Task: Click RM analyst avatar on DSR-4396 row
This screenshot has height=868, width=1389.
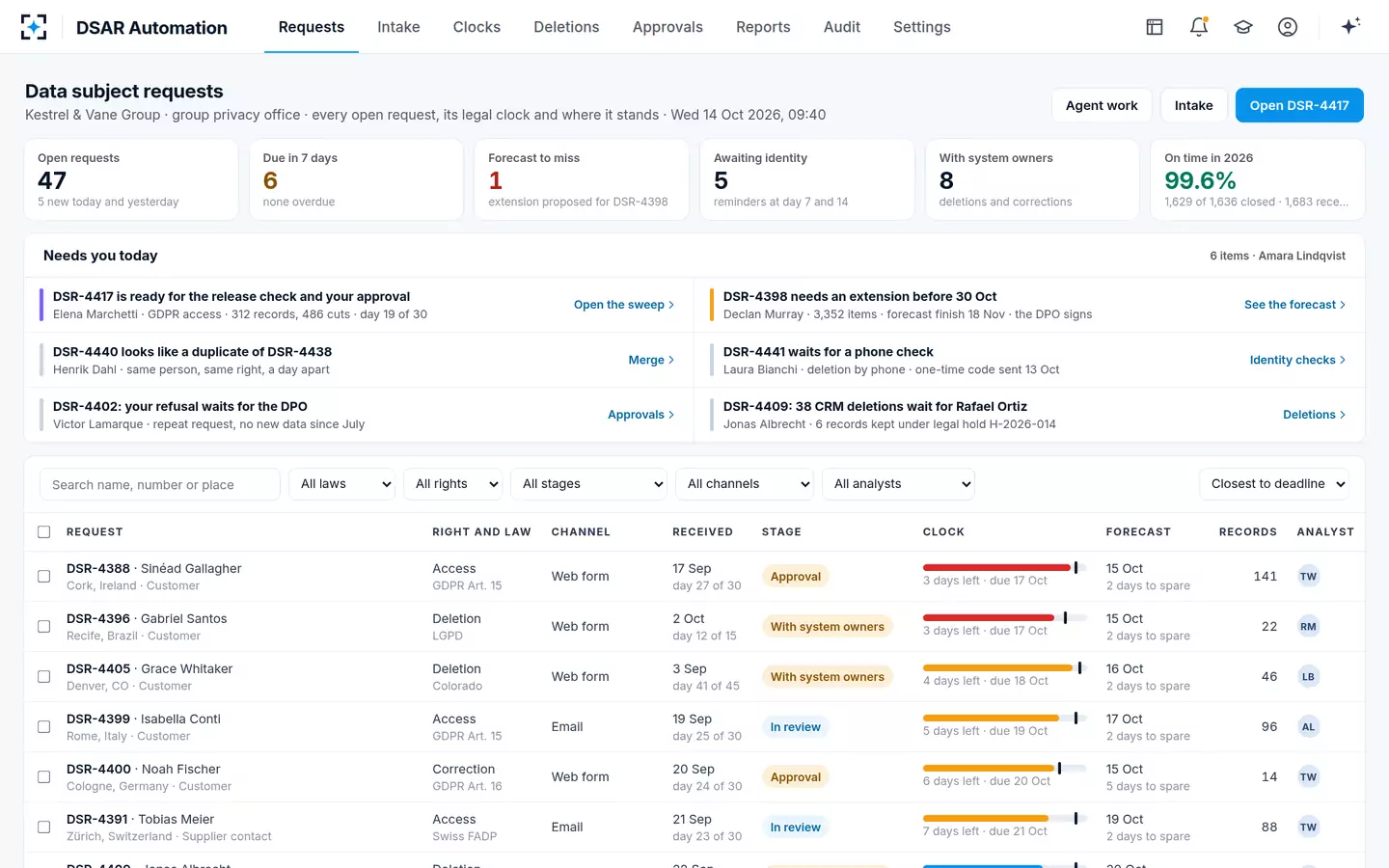Action: (x=1308, y=627)
